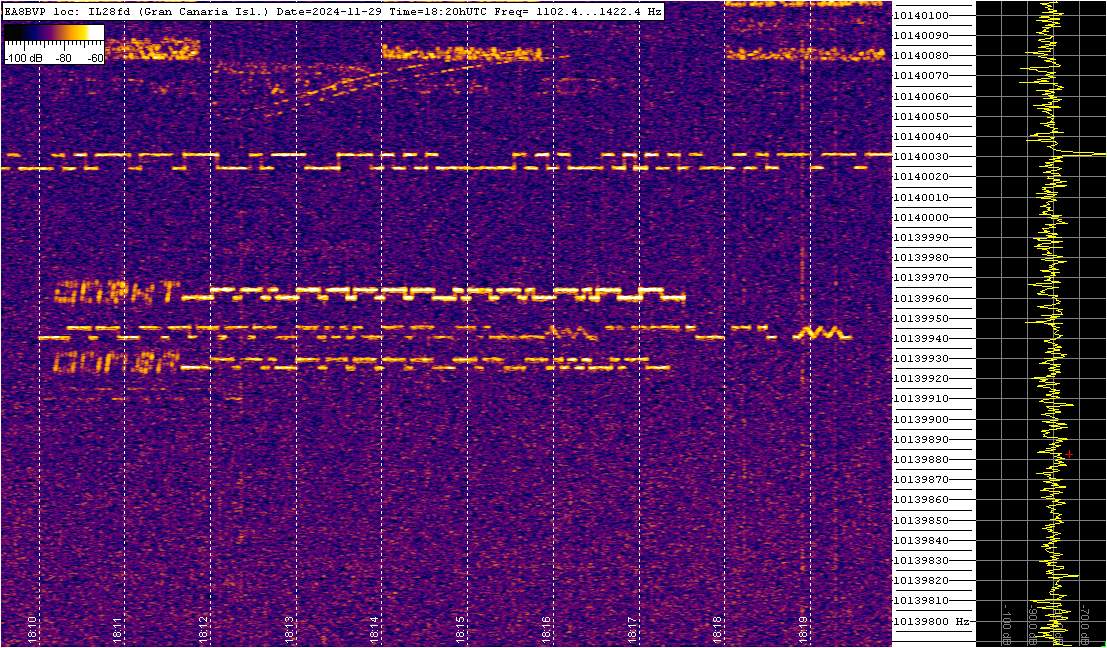Screen dimensions: 1107x648
Task: Click the EA8BVP station info header text
Action: pos(333,11)
